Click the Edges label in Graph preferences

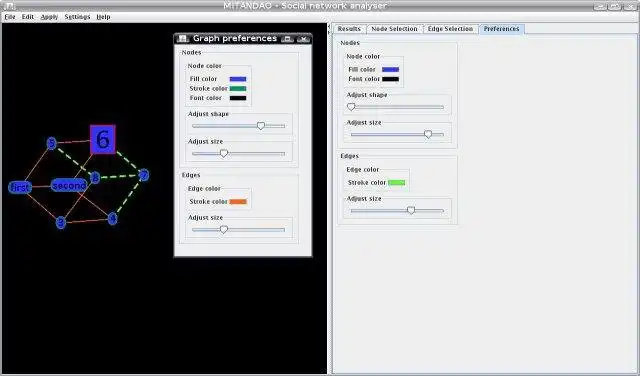(x=191, y=175)
